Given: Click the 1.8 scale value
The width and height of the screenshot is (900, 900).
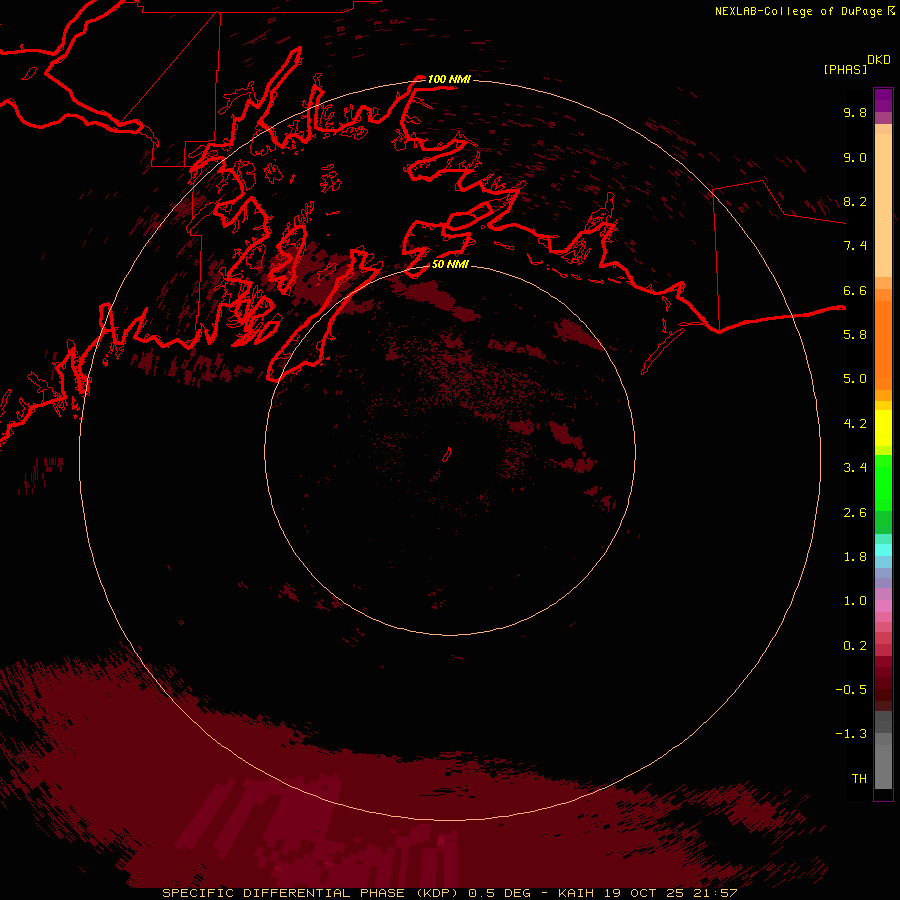Looking at the screenshot, I should click(x=855, y=557).
